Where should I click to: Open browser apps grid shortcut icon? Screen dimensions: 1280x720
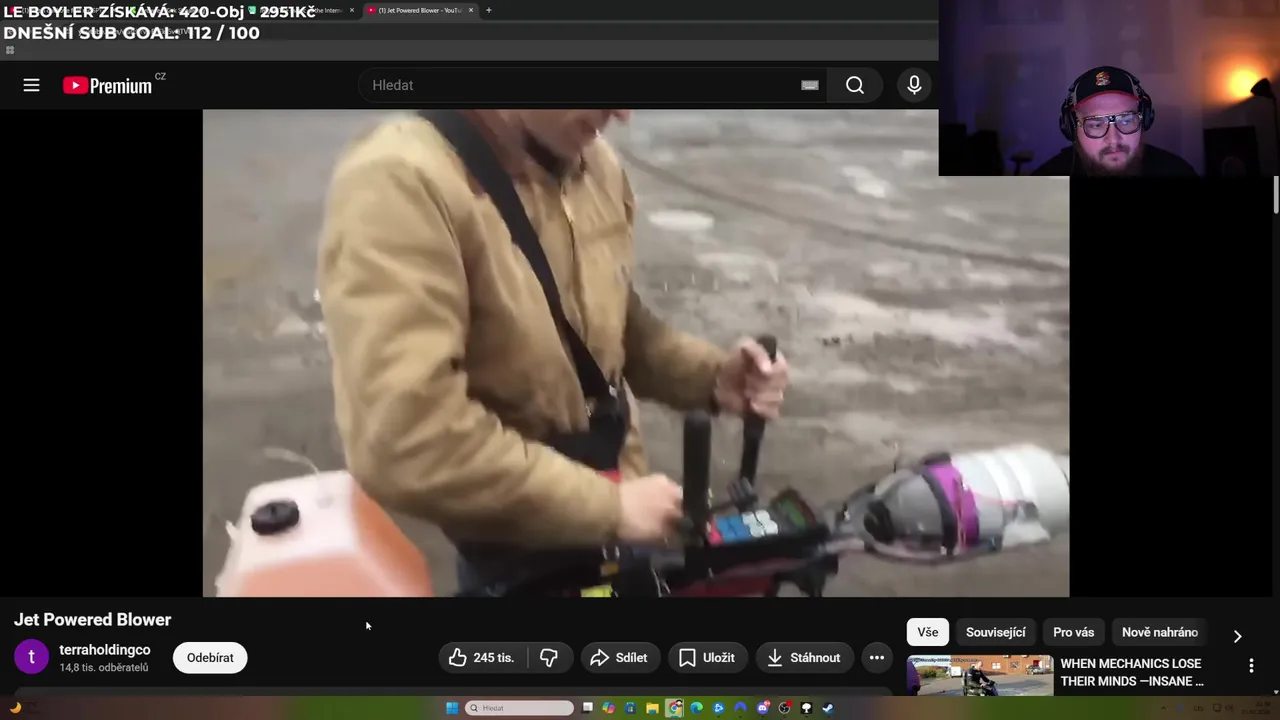[10, 50]
